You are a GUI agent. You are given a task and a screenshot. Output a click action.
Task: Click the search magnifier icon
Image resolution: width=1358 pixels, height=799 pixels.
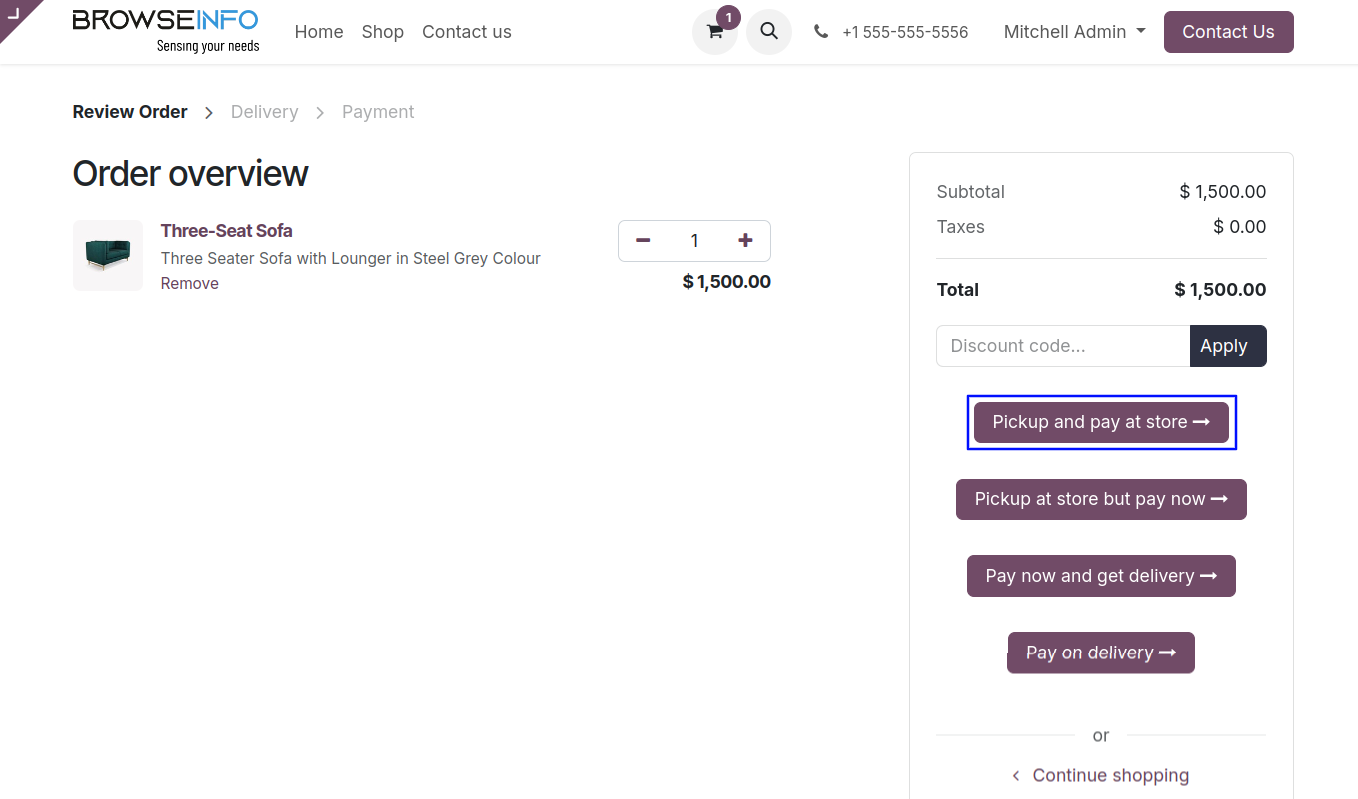[769, 32]
